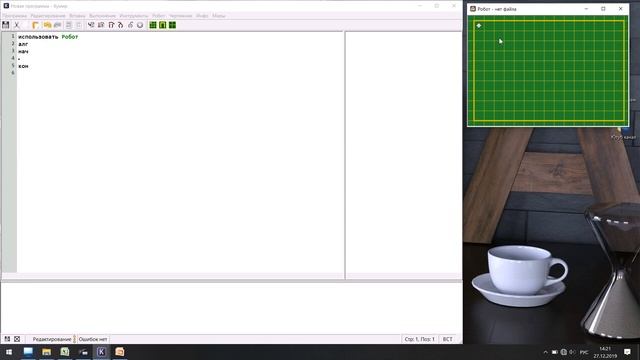Close the Robot window
The height and width of the screenshot is (360, 640).
(620, 9)
